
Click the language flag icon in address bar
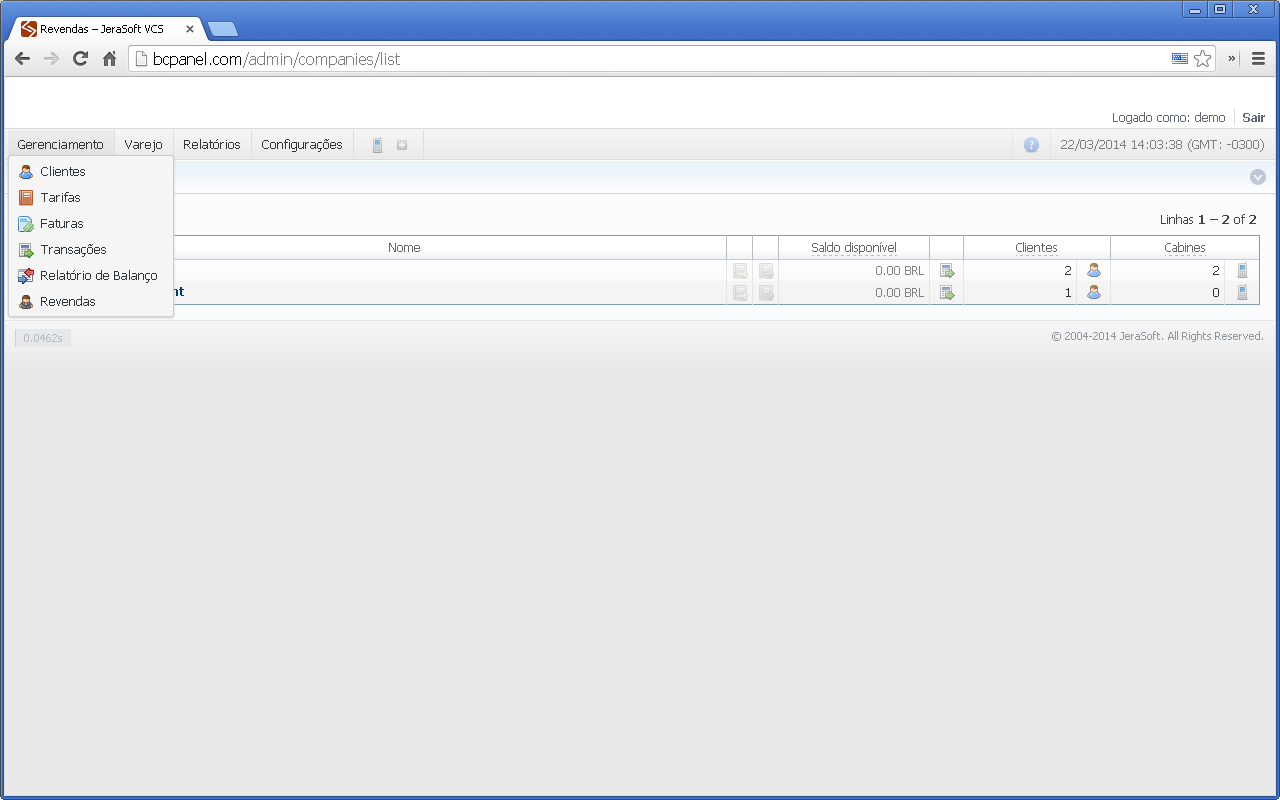(1180, 59)
